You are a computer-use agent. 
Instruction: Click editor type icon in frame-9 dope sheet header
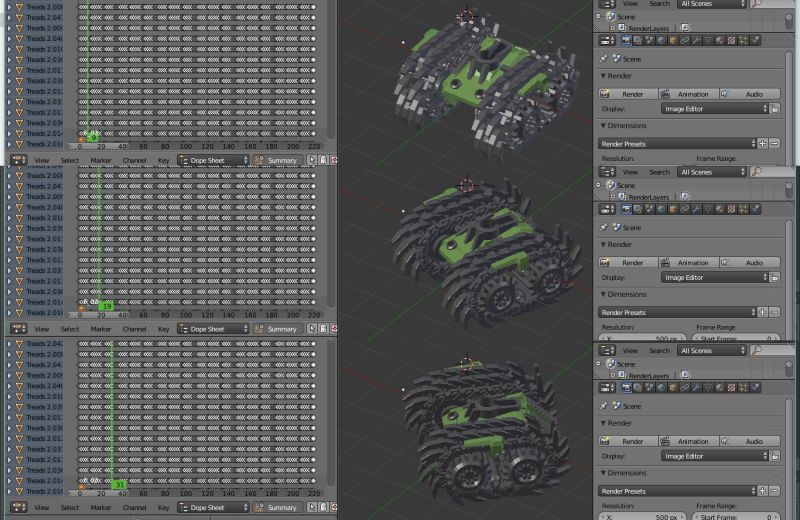[18, 160]
